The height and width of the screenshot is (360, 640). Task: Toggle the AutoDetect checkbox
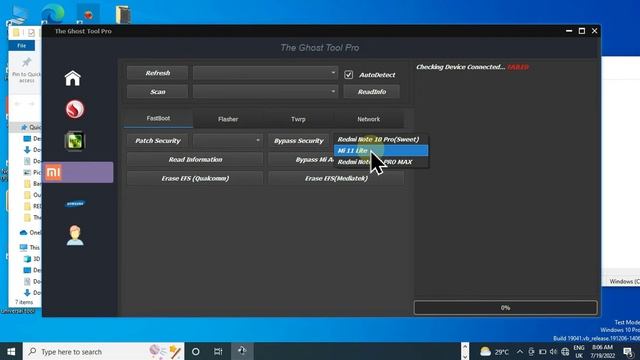(x=349, y=75)
